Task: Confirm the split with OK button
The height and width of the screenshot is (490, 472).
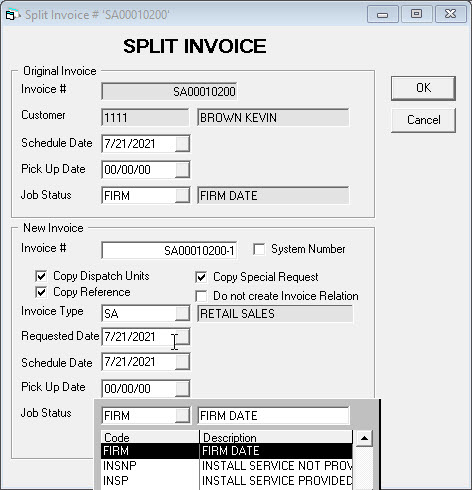Action: 423,88
